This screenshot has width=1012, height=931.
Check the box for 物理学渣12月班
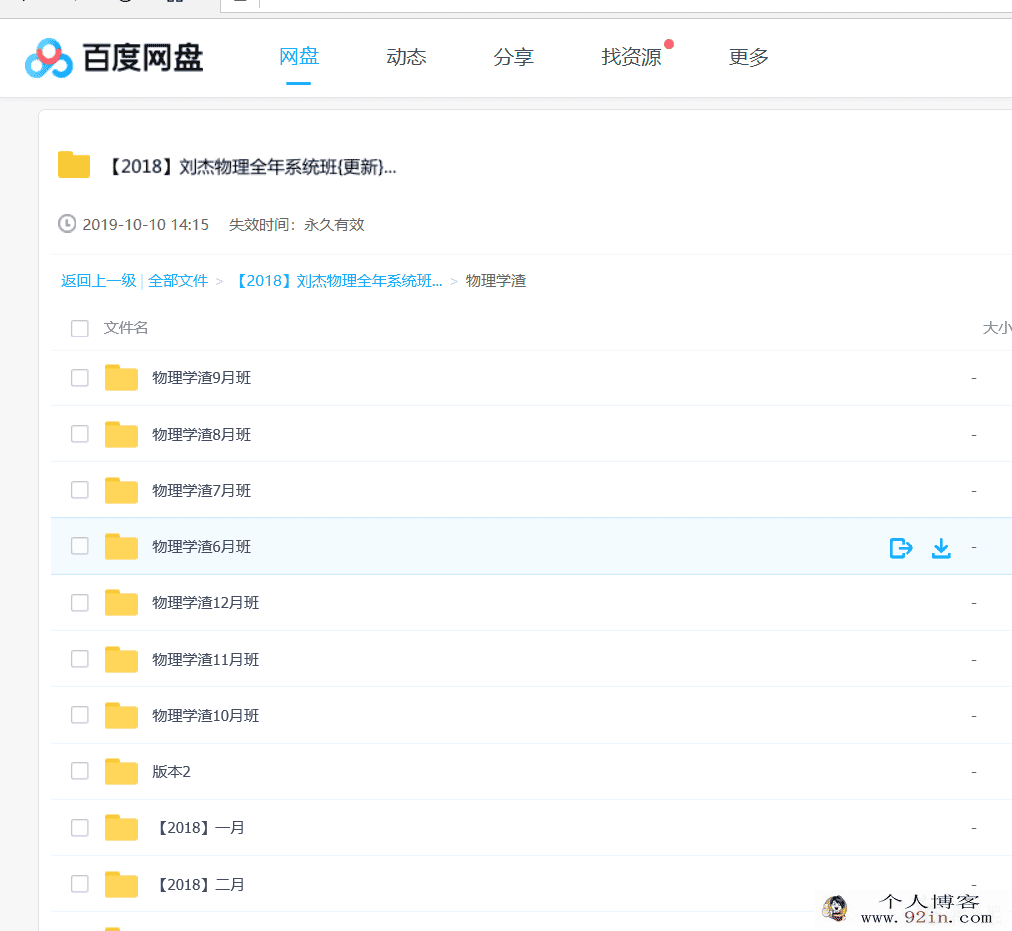tap(79, 602)
